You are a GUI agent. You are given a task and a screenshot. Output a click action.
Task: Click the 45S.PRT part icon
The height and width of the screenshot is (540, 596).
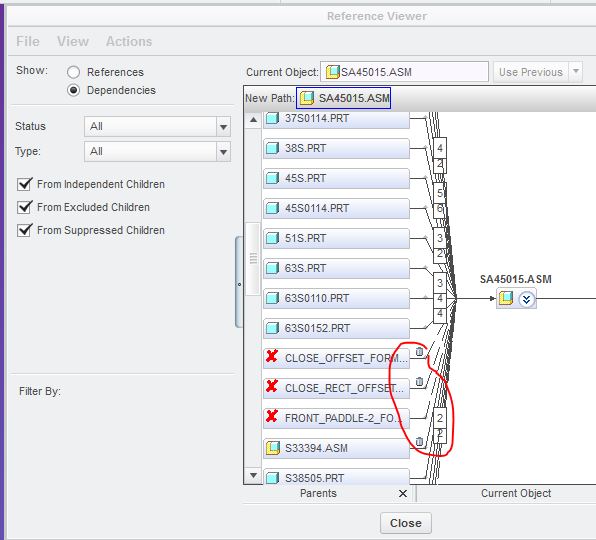tap(272, 178)
